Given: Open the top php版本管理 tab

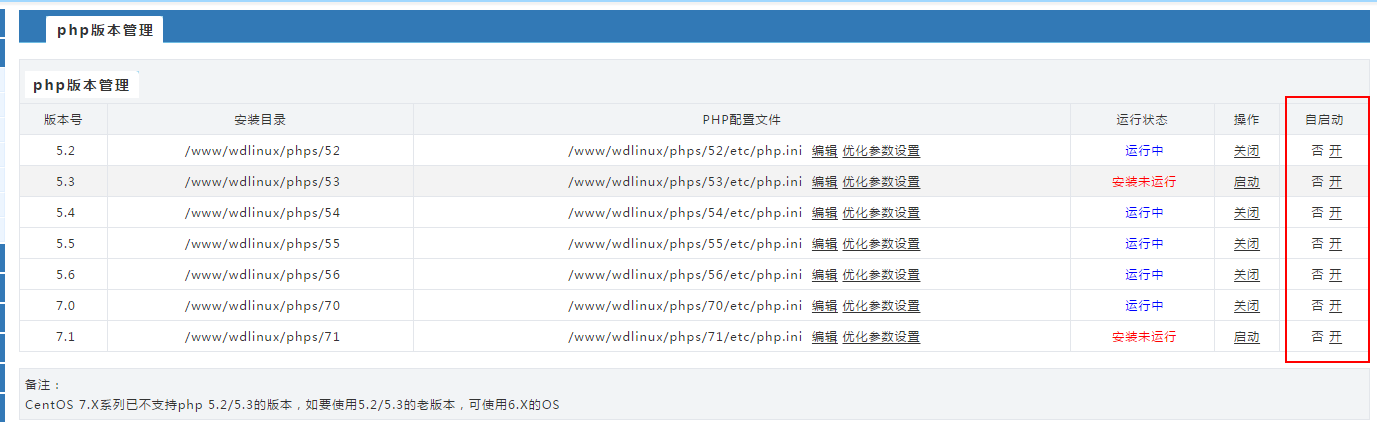Looking at the screenshot, I should (105, 30).
